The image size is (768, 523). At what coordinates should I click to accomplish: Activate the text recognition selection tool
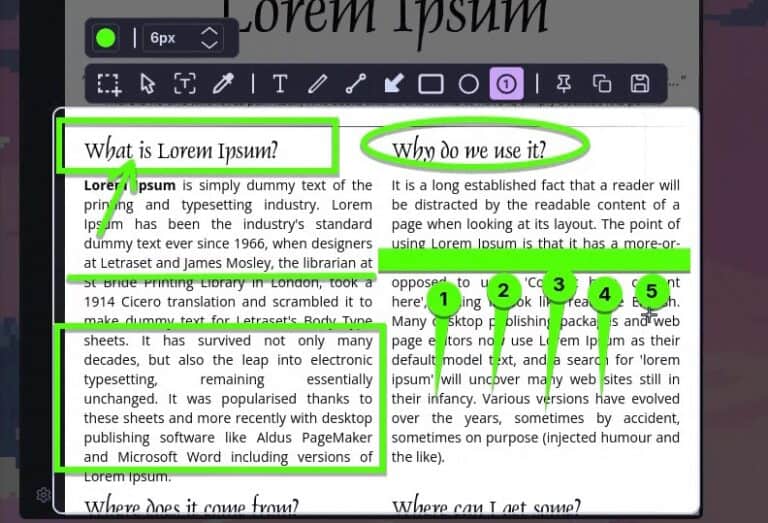[x=185, y=84]
